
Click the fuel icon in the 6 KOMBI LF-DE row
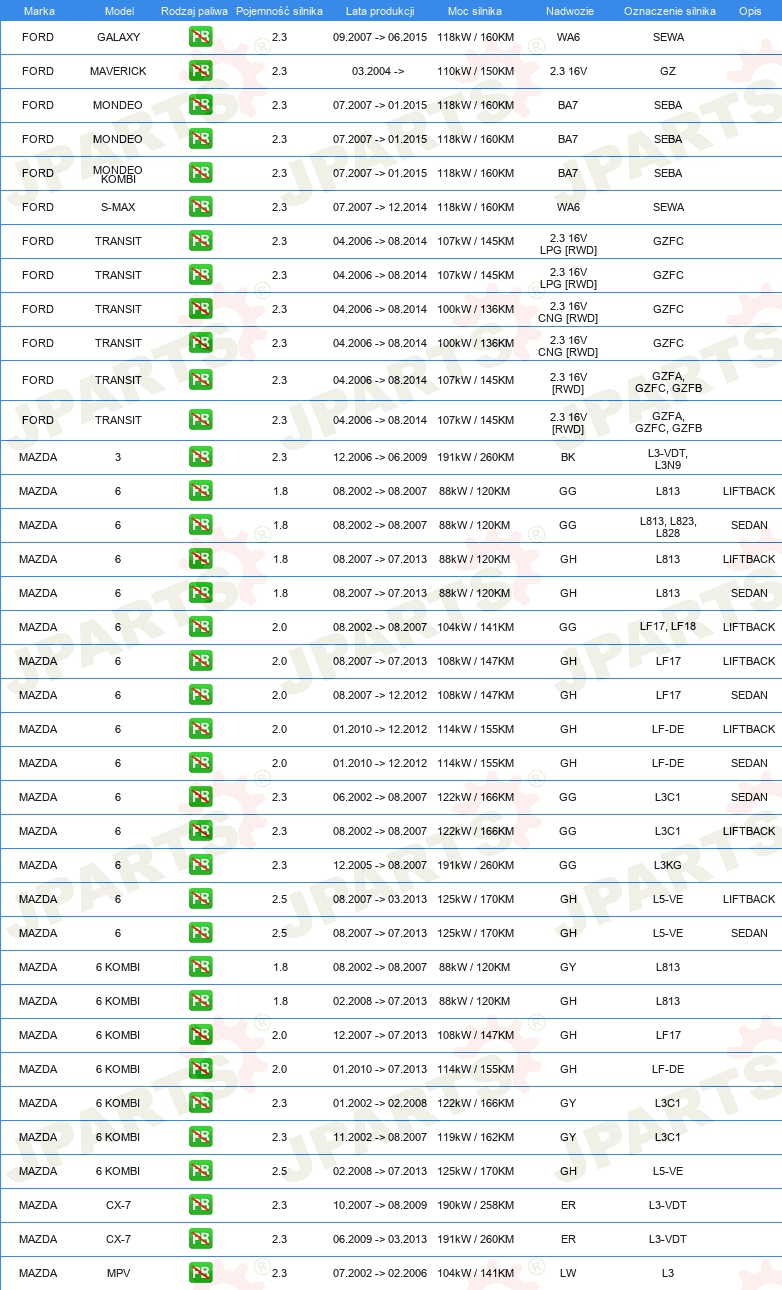200,1069
